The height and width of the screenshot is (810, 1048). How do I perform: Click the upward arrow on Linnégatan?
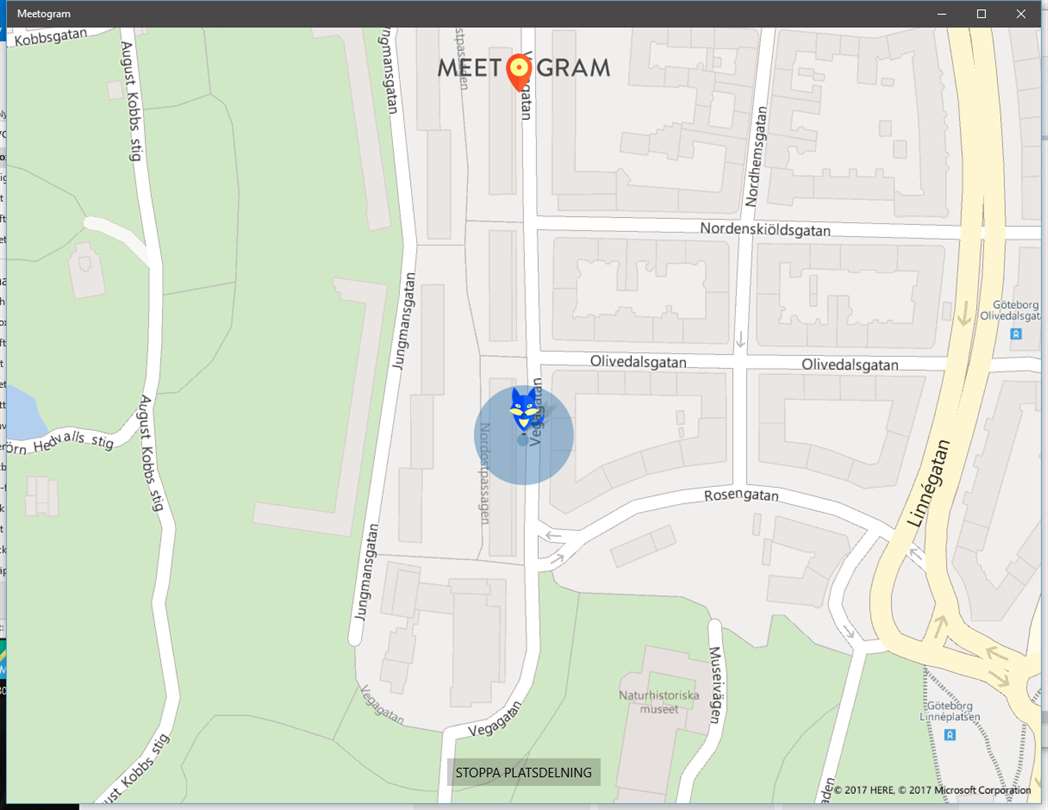940,626
